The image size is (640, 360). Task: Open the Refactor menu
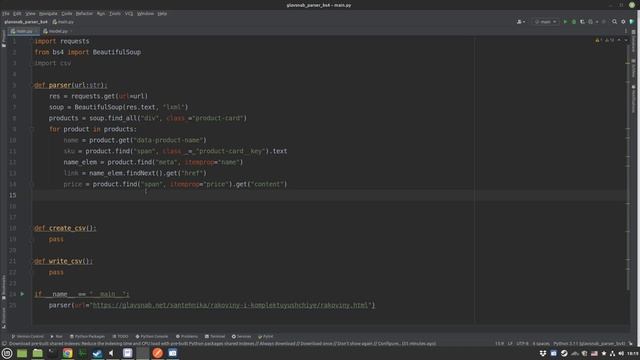84,13
